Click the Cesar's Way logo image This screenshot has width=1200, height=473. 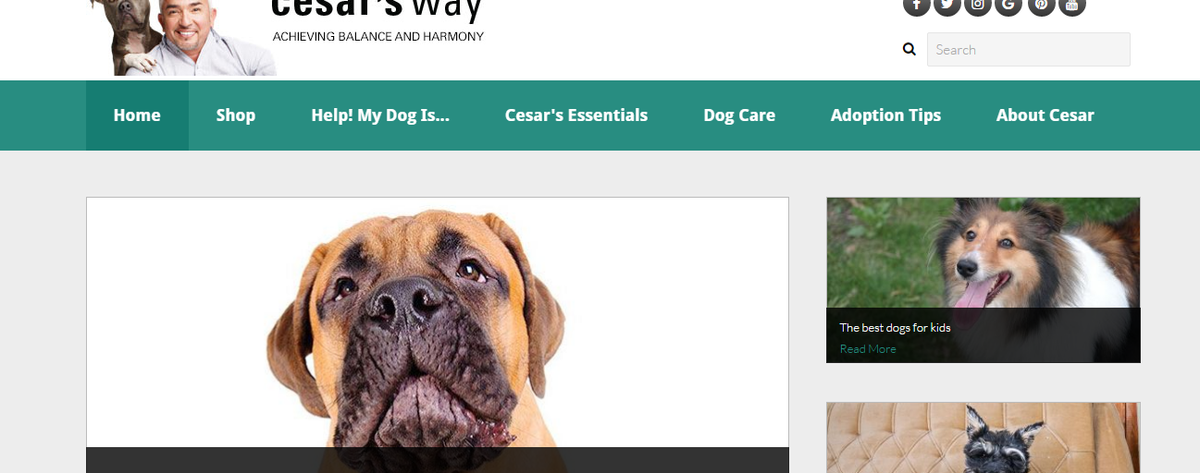(285, 37)
